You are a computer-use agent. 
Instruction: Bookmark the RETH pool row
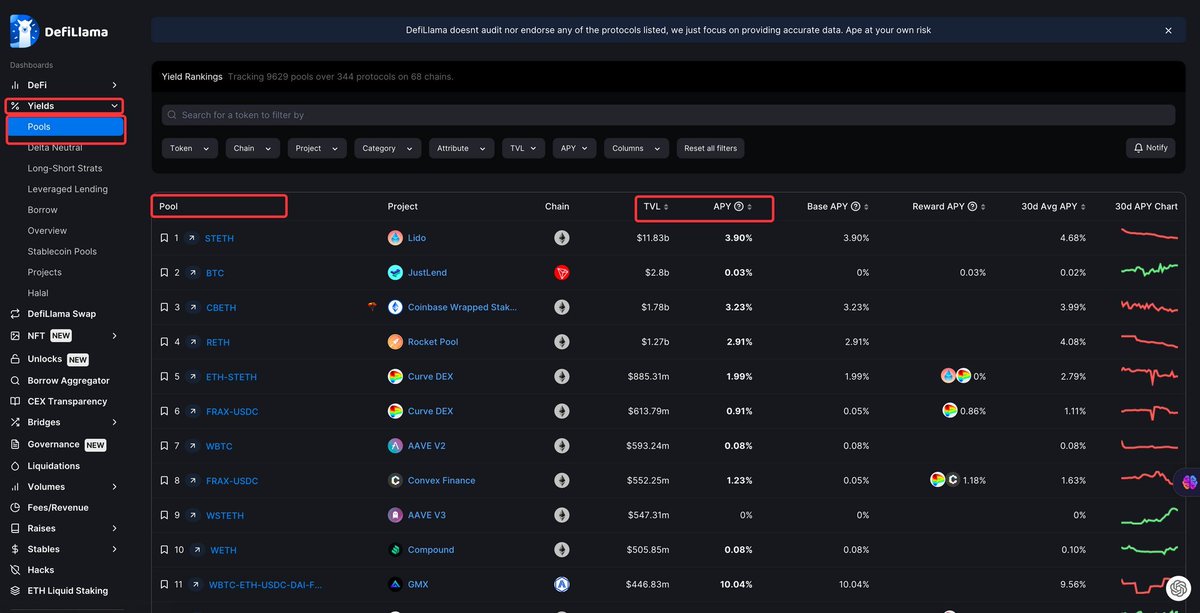(x=164, y=342)
